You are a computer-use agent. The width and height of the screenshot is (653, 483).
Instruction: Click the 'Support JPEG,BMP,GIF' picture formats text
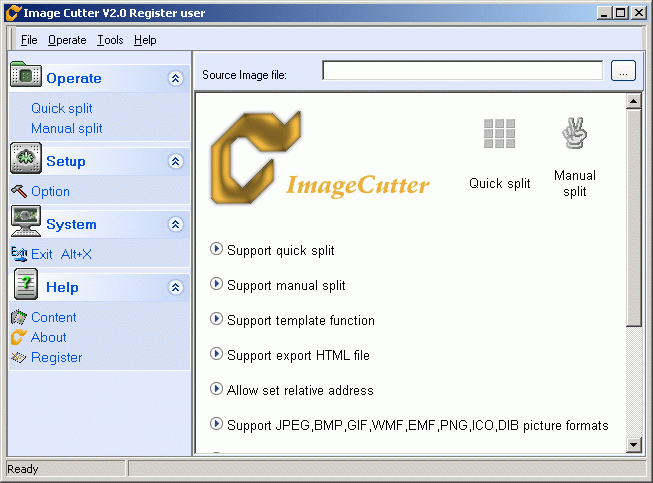(418, 426)
